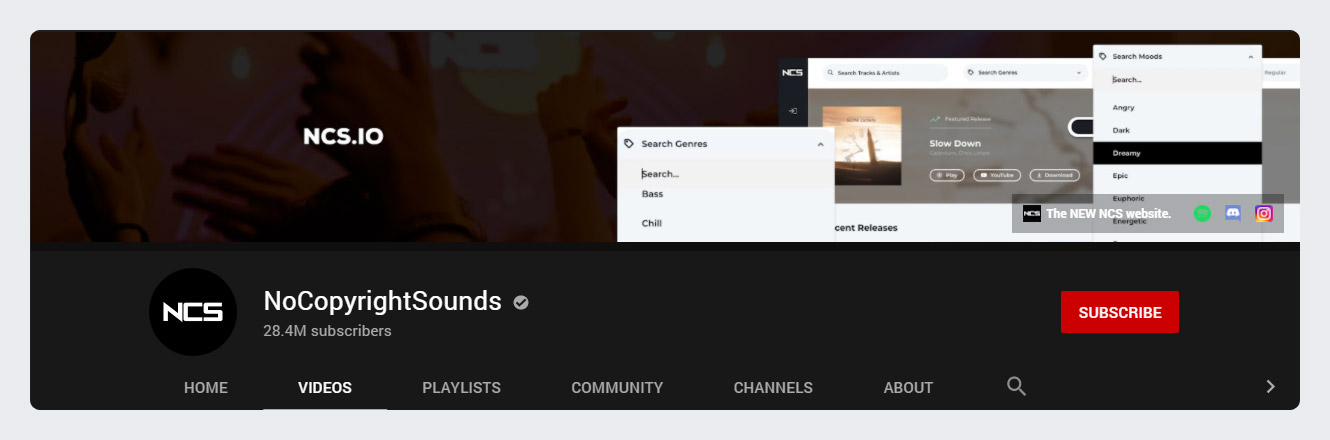Viewport: 1330px width, 440px height.
Task: Click the NCS channel avatar
Action: (x=193, y=312)
